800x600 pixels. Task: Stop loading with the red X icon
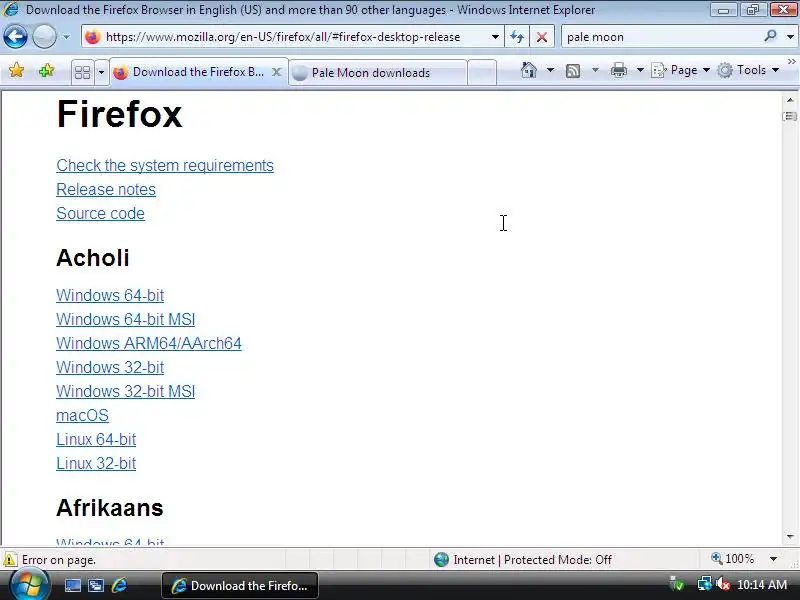tap(542, 37)
